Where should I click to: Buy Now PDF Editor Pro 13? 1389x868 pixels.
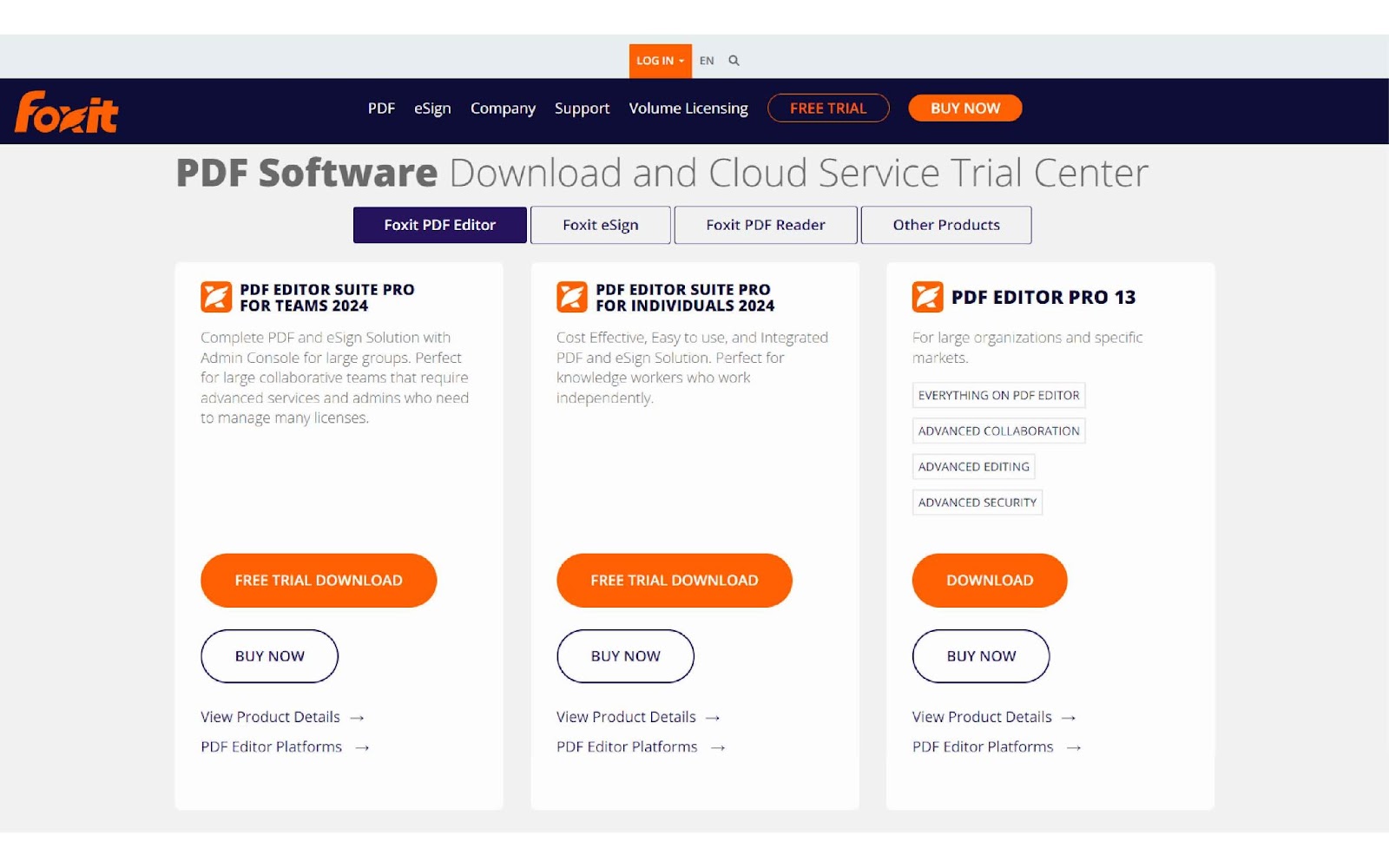(981, 656)
